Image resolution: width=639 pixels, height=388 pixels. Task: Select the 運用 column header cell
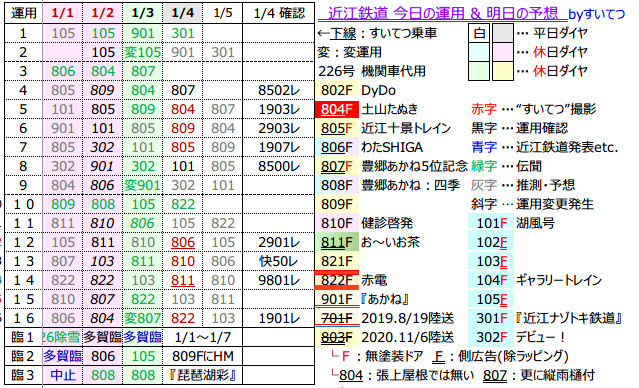[23, 13]
